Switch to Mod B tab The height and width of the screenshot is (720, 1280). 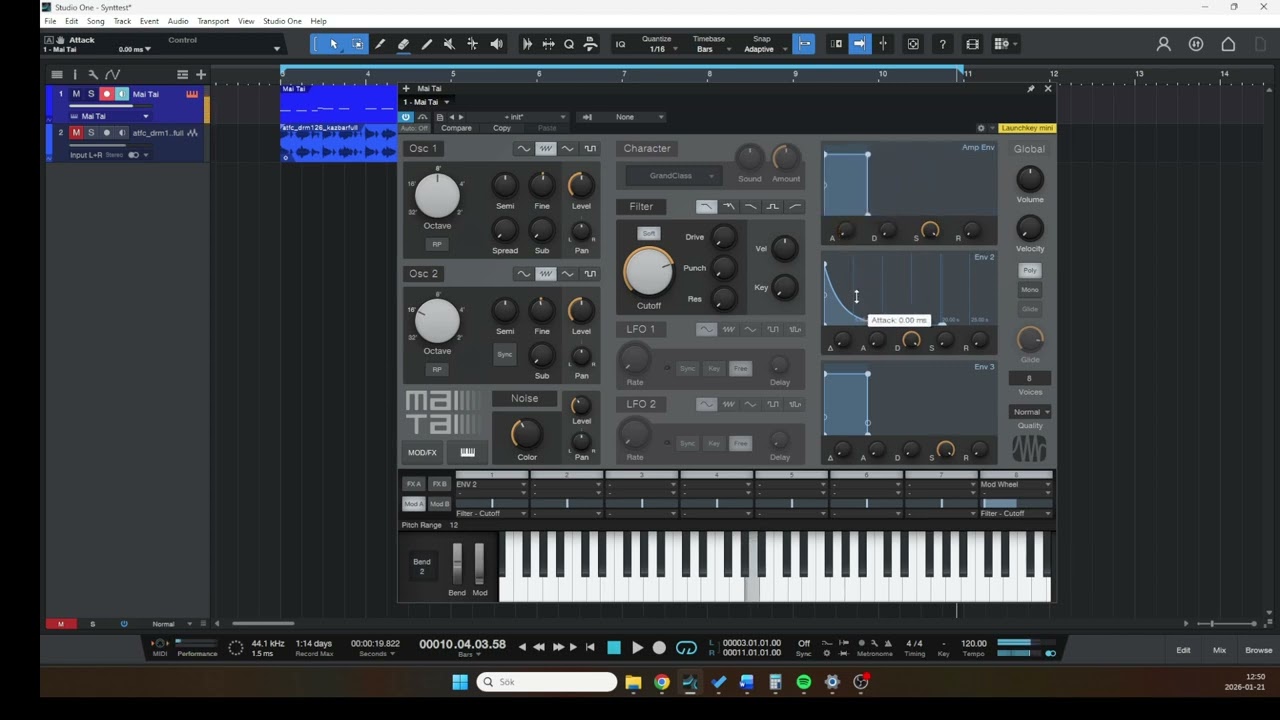coord(439,504)
